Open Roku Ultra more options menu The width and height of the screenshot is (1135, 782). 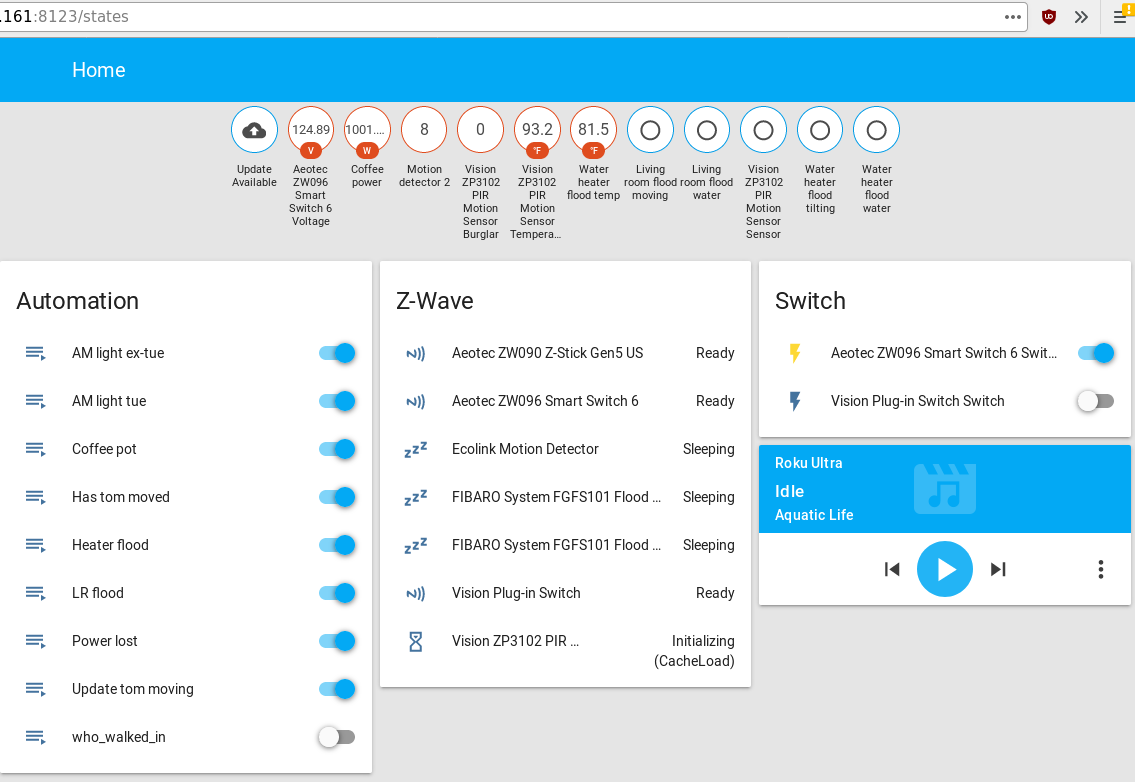1100,569
